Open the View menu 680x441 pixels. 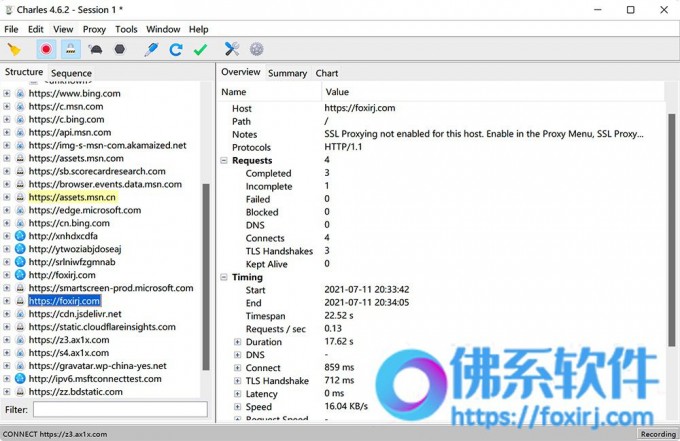tap(63, 29)
